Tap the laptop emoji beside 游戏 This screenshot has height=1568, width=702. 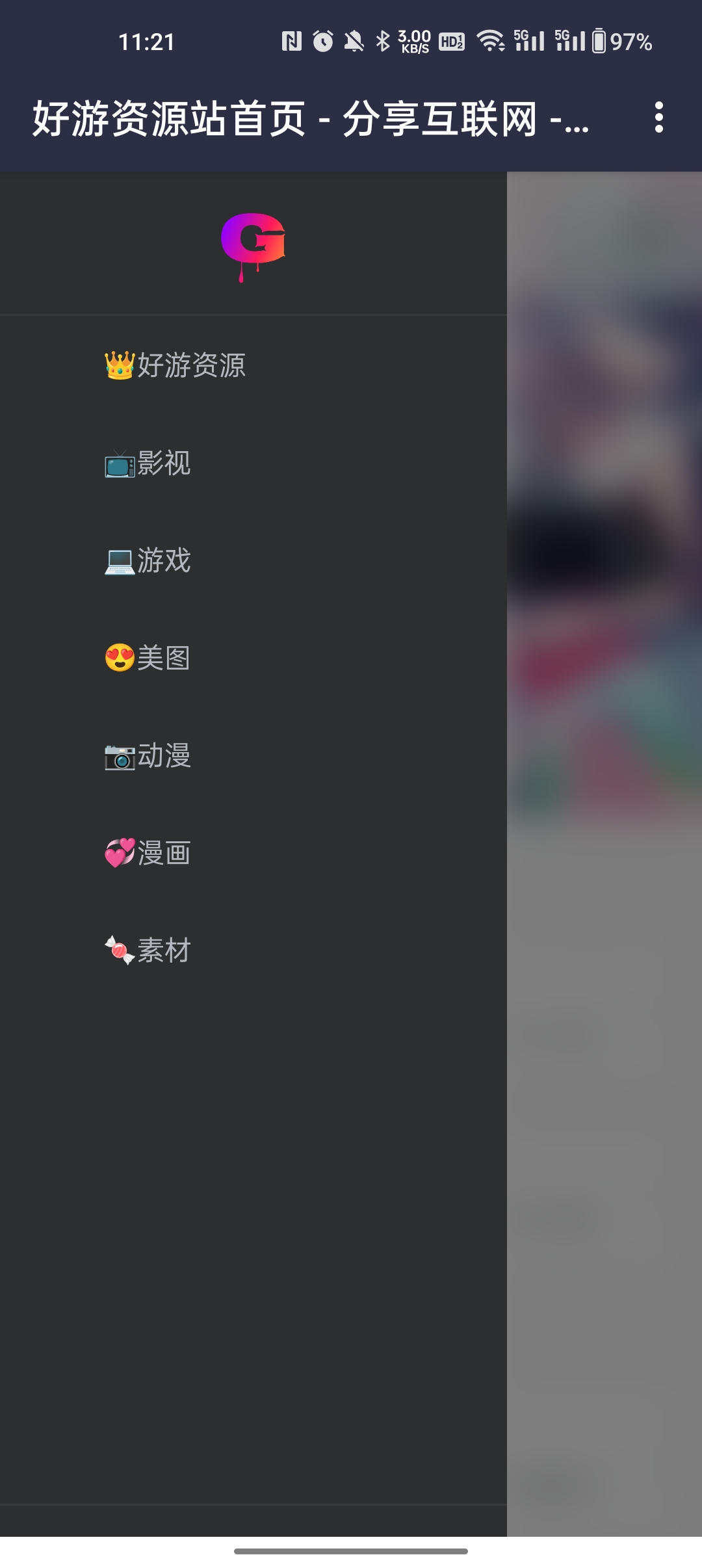(120, 561)
